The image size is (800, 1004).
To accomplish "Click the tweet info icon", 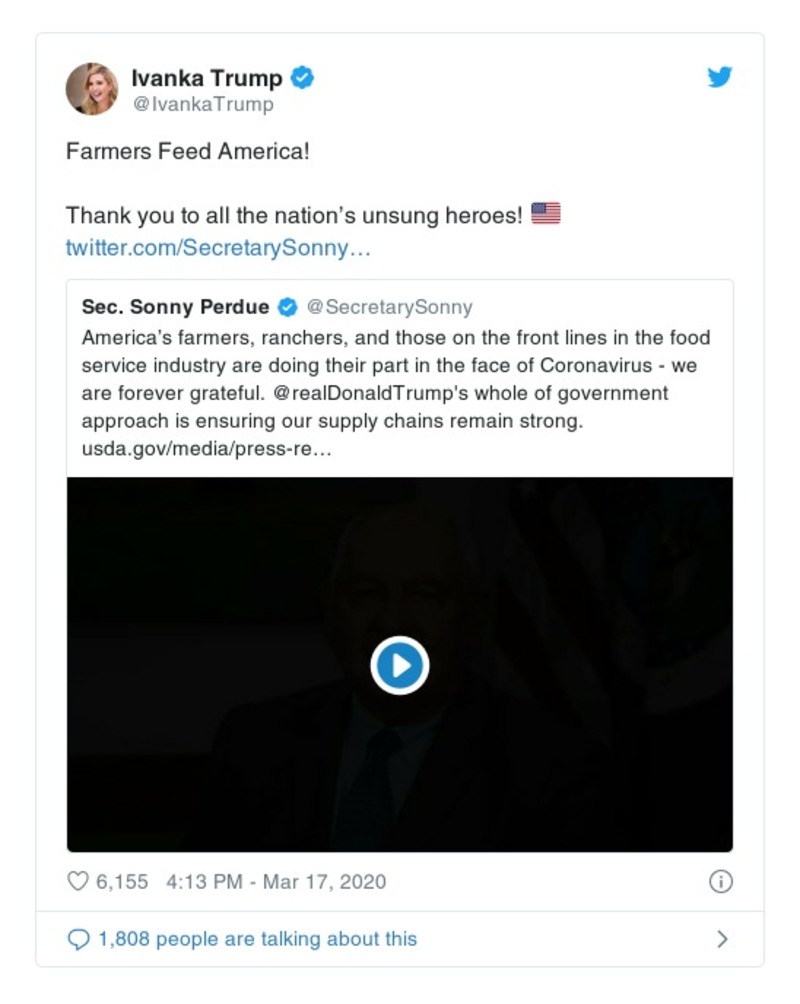I will (x=720, y=882).
